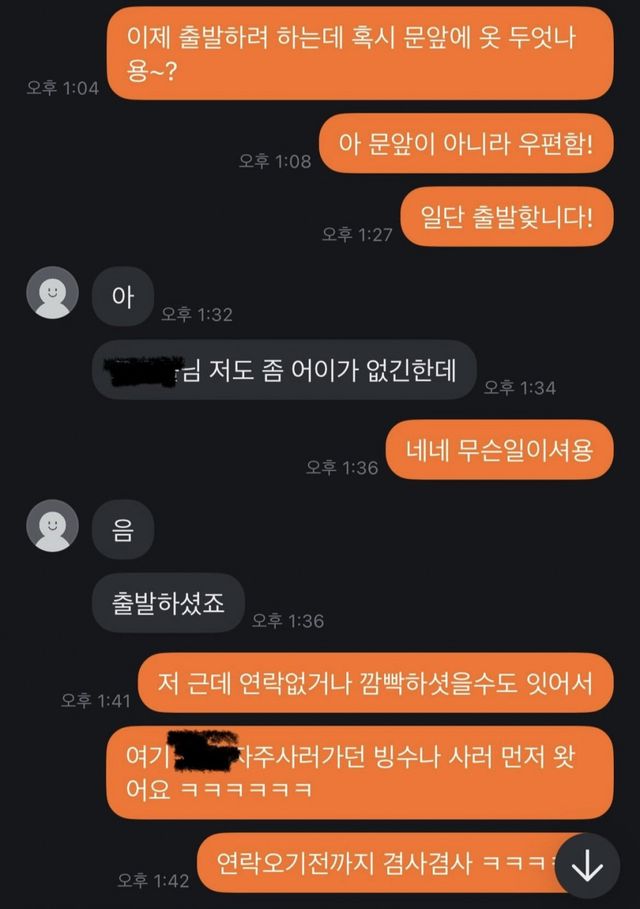
Task: Select the '이제 출발하려 하는데' orange message bubble
Action: (360, 53)
